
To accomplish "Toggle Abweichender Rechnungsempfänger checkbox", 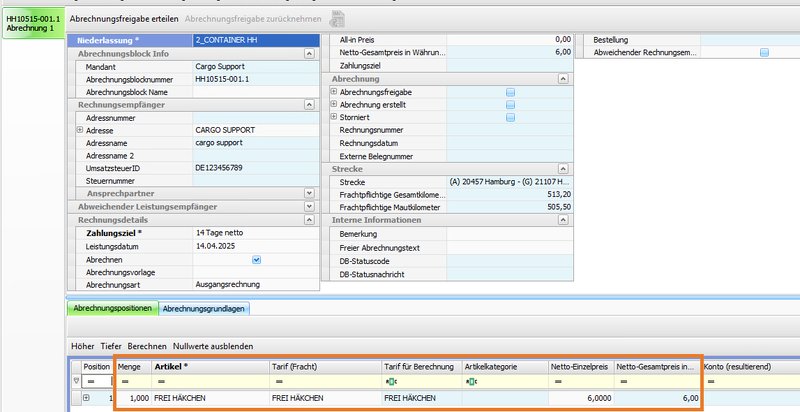I will point(764,52).
